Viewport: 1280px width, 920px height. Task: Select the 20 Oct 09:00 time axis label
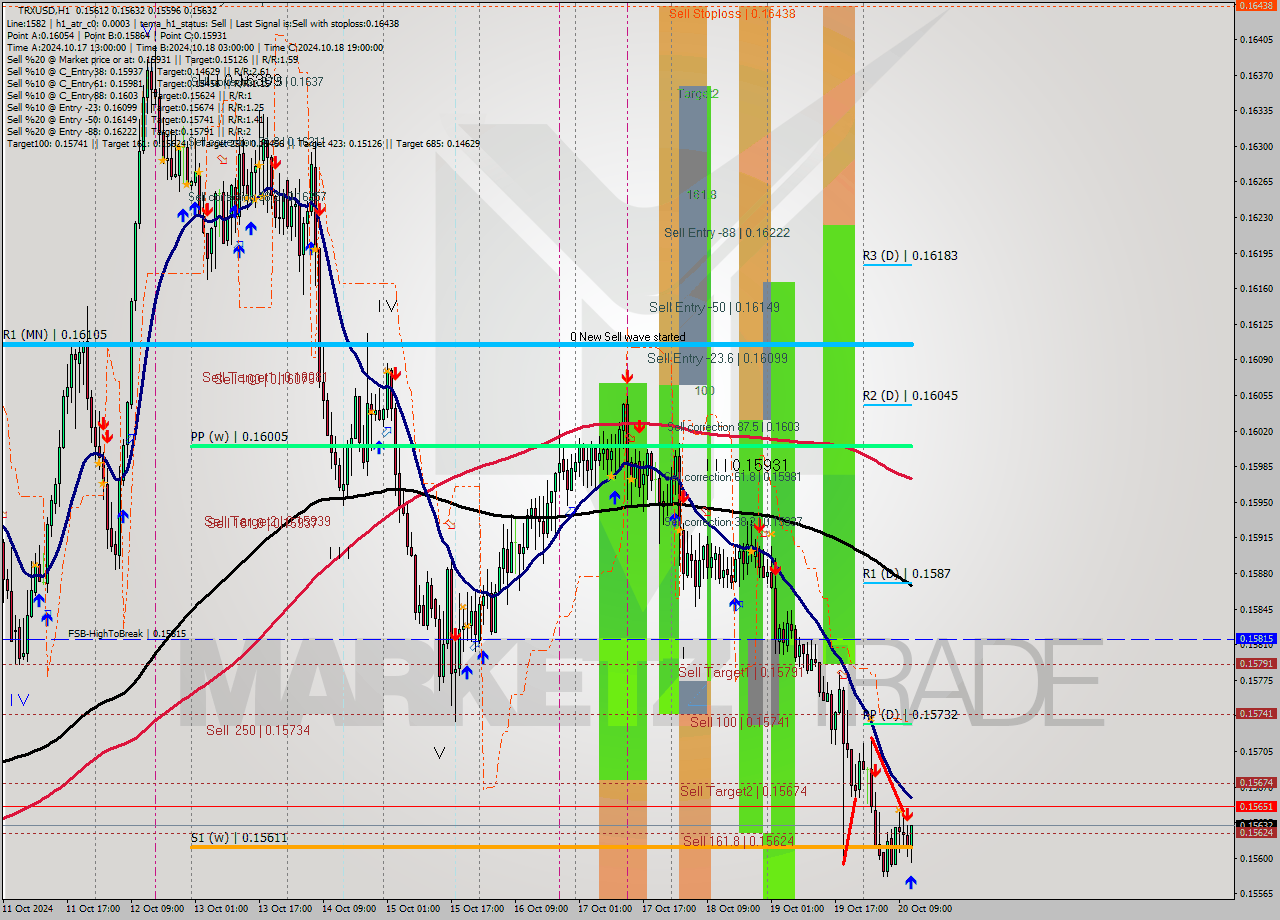927,909
